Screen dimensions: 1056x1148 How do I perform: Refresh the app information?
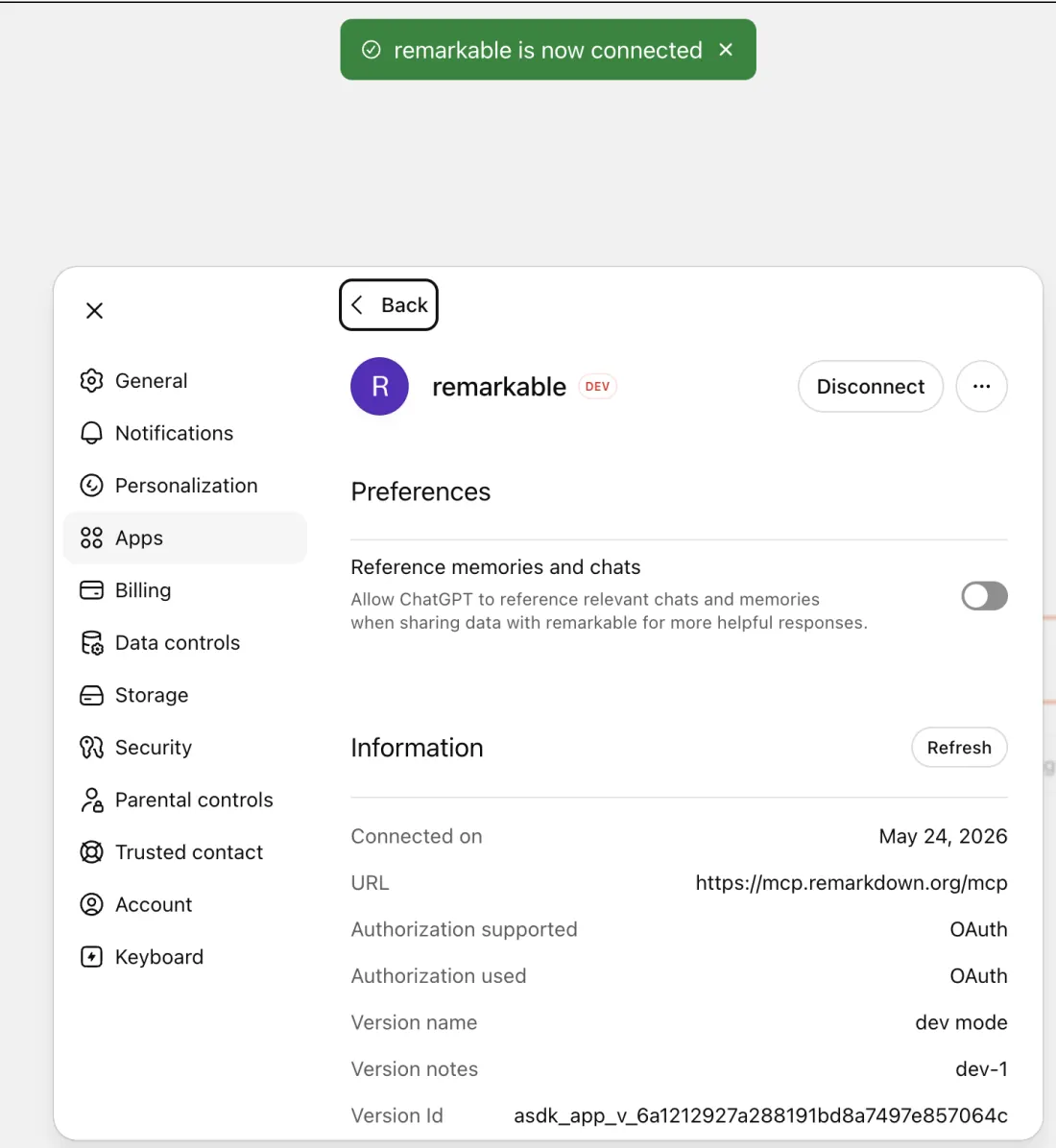pyautogui.click(x=959, y=748)
